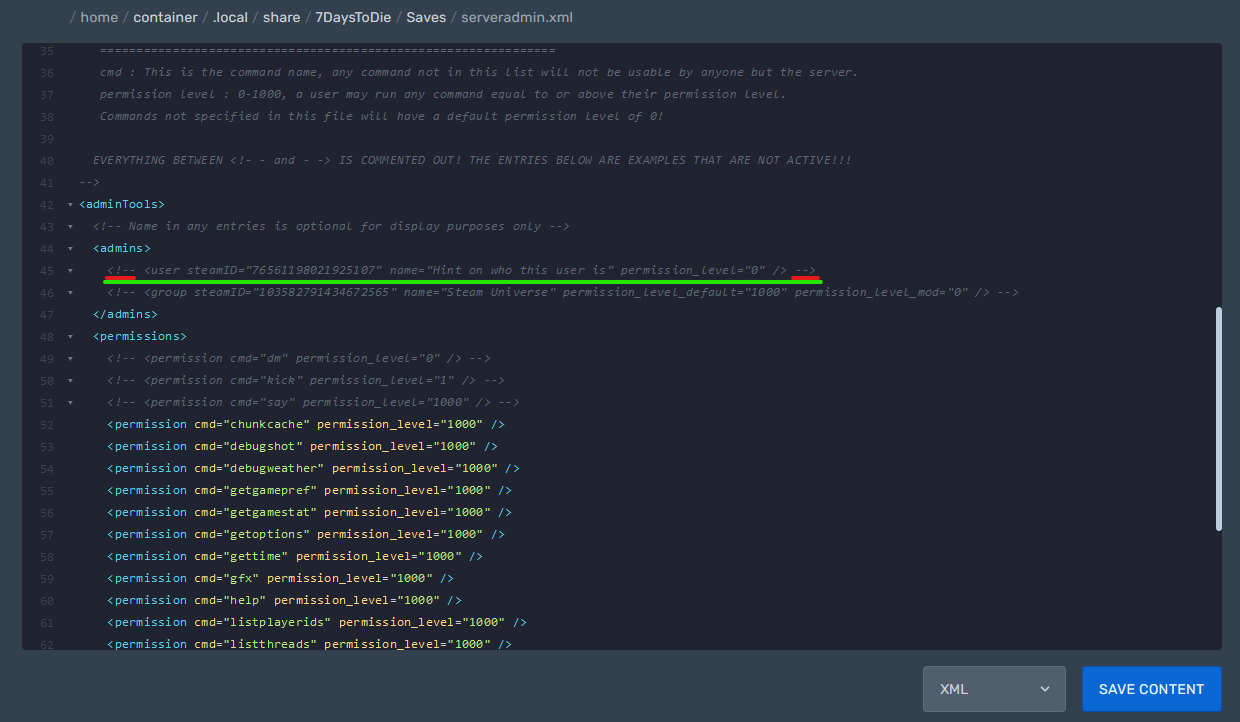Go to the .local breadcrumb folder
Viewport: 1240px width, 722px height.
(230, 17)
